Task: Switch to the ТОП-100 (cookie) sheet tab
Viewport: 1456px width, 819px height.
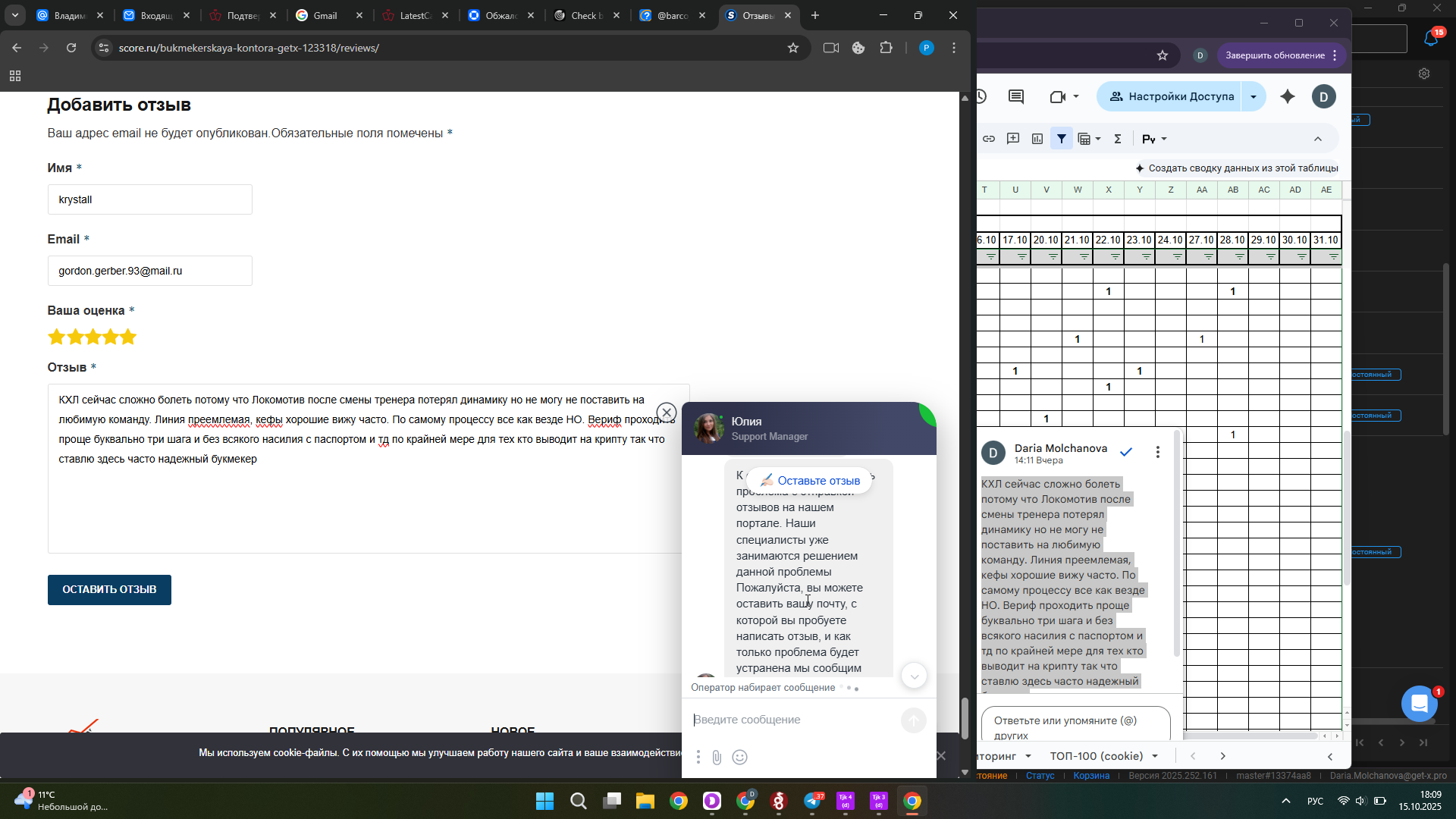Action: (x=1096, y=756)
